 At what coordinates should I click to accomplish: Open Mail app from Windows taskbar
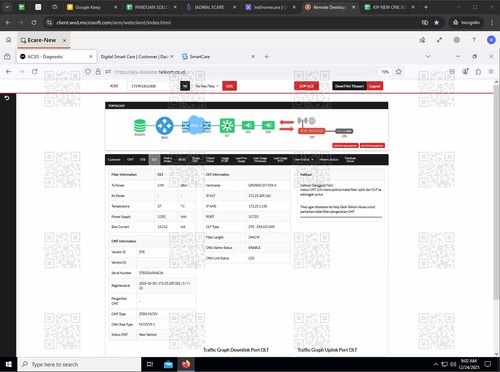168,364
